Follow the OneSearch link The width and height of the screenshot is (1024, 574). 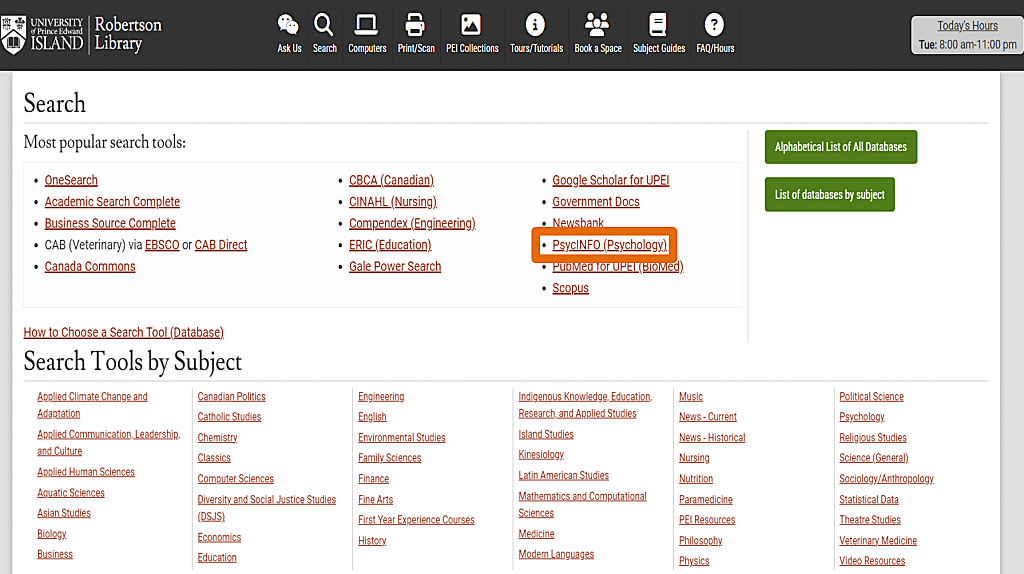pyautogui.click(x=71, y=180)
